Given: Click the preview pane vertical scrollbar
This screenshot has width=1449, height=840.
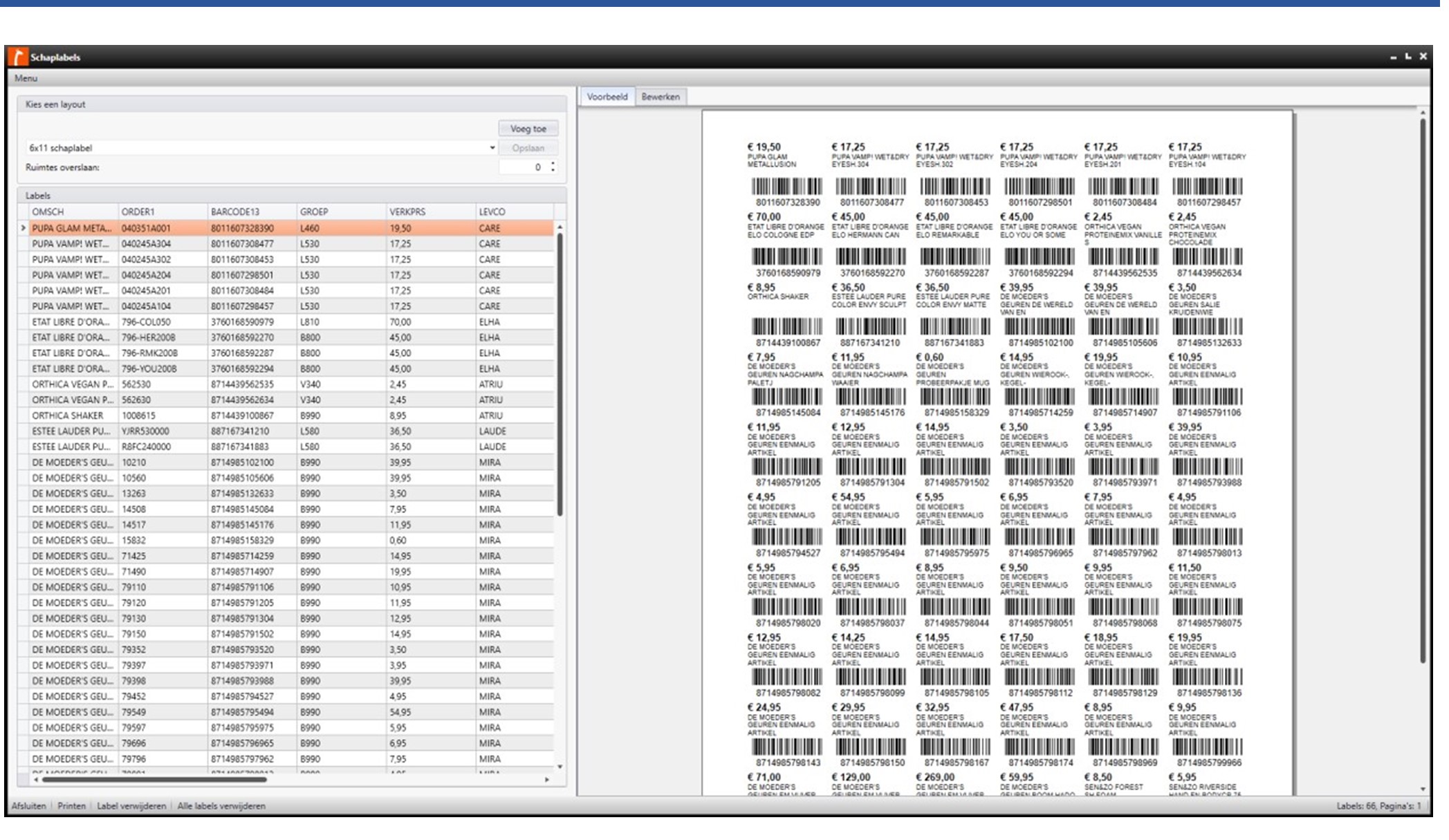Looking at the screenshot, I should click(1422, 391).
